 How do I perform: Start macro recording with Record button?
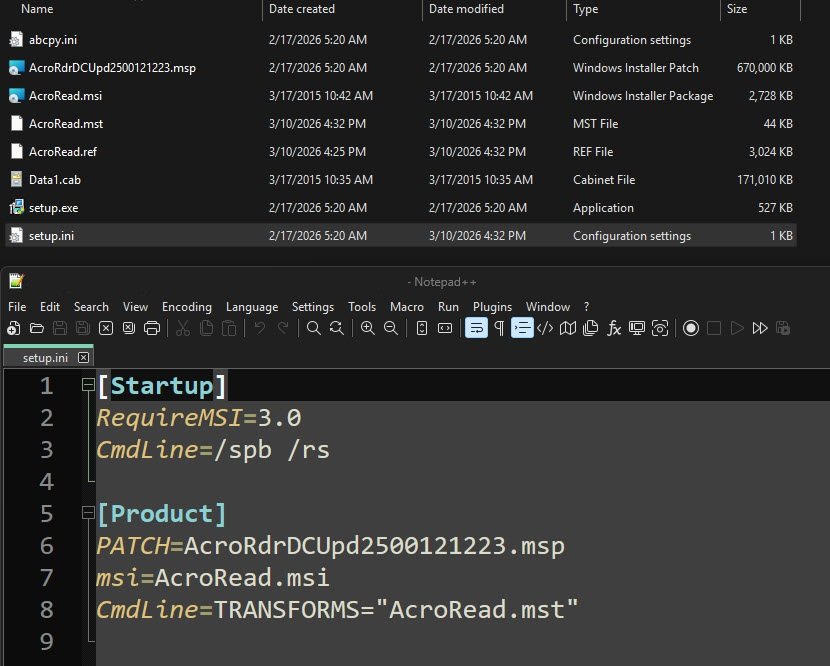690,328
